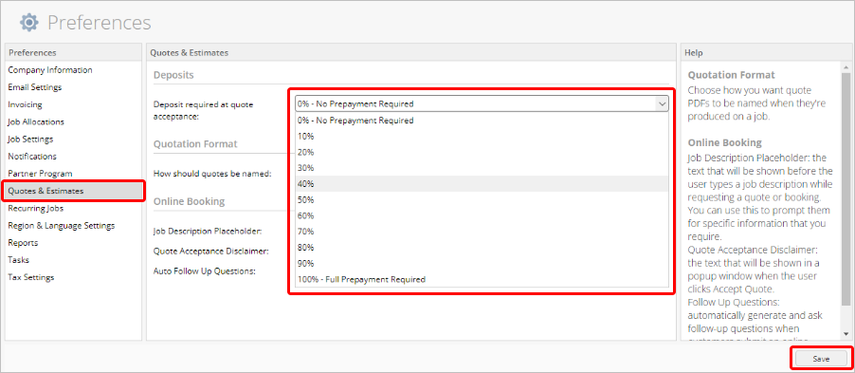Go to Reports preferences
This screenshot has height=373, width=855.
[23, 243]
